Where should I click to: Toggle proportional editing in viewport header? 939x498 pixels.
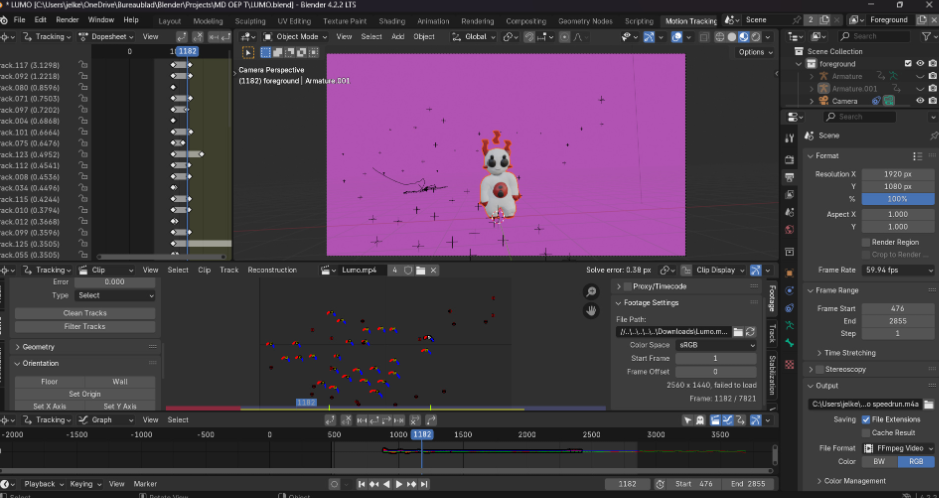tap(564, 37)
